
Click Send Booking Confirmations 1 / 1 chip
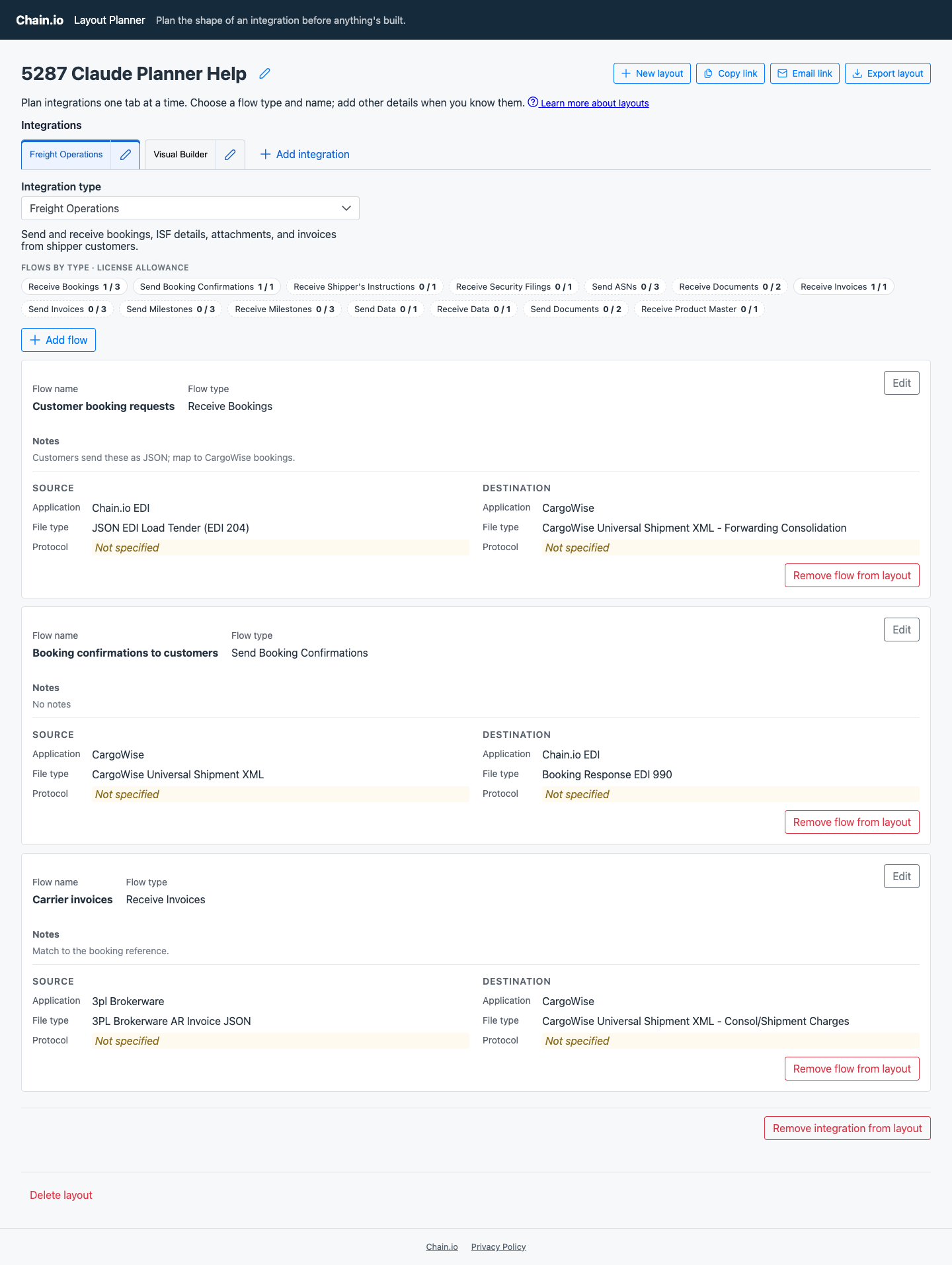[x=207, y=286]
